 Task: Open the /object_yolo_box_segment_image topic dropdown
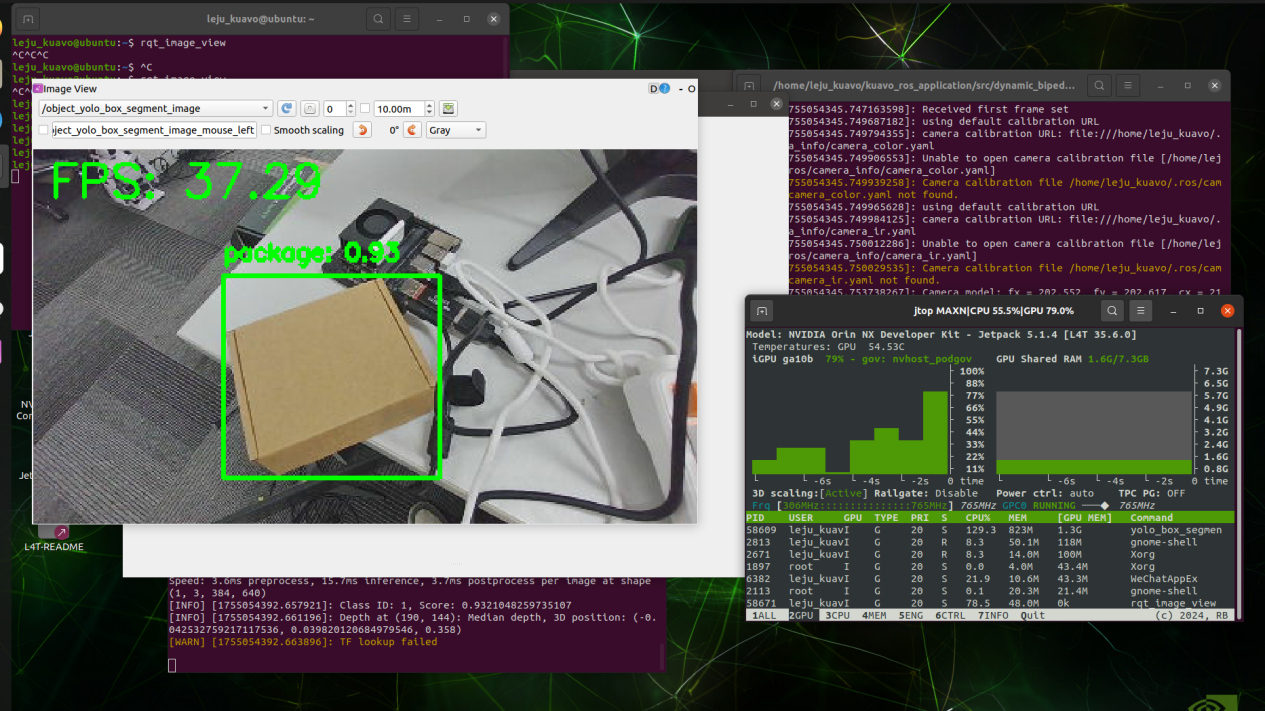pos(155,108)
